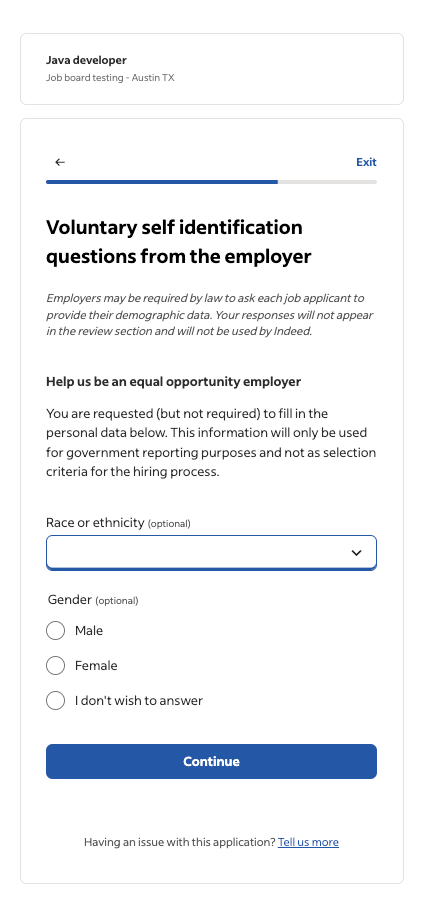Click the Help us be an equal opportunity employer subheading

173,382
